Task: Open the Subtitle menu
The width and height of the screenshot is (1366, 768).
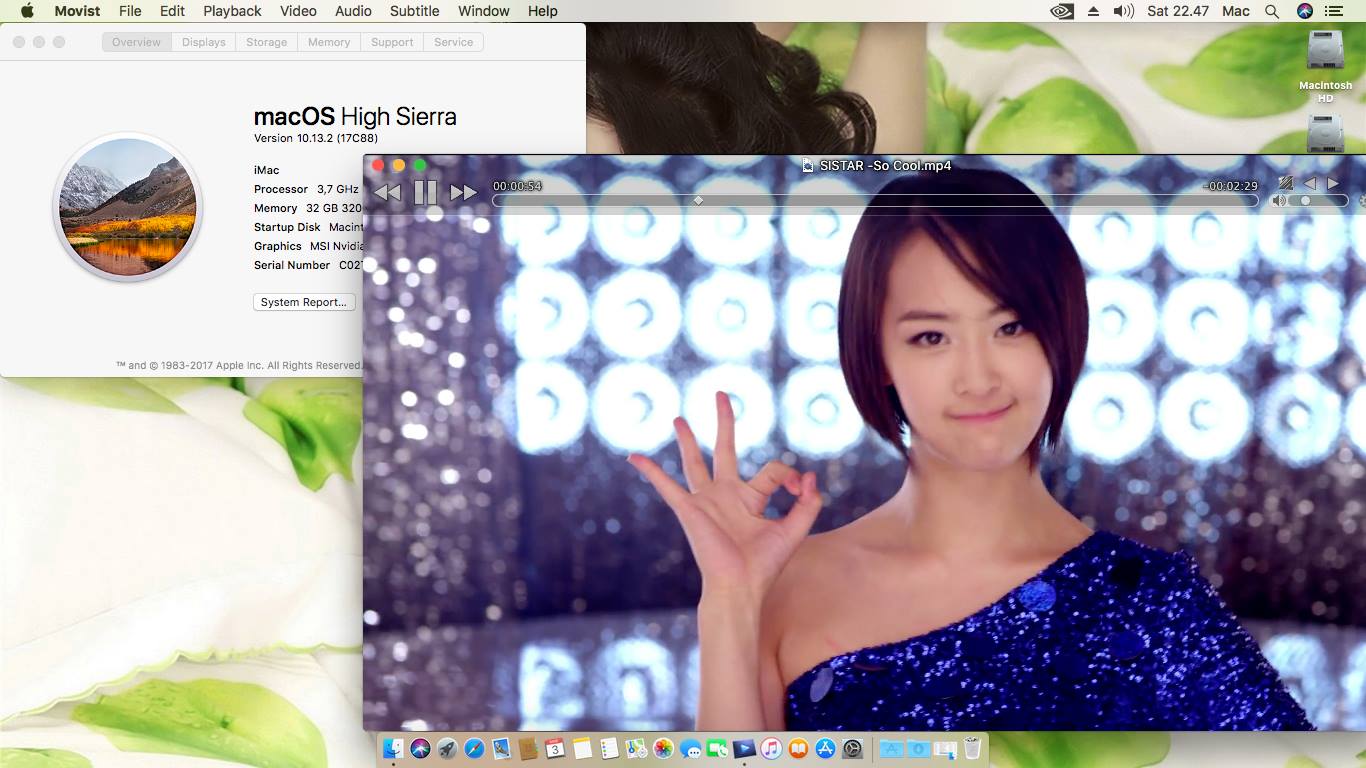Action: pos(414,11)
